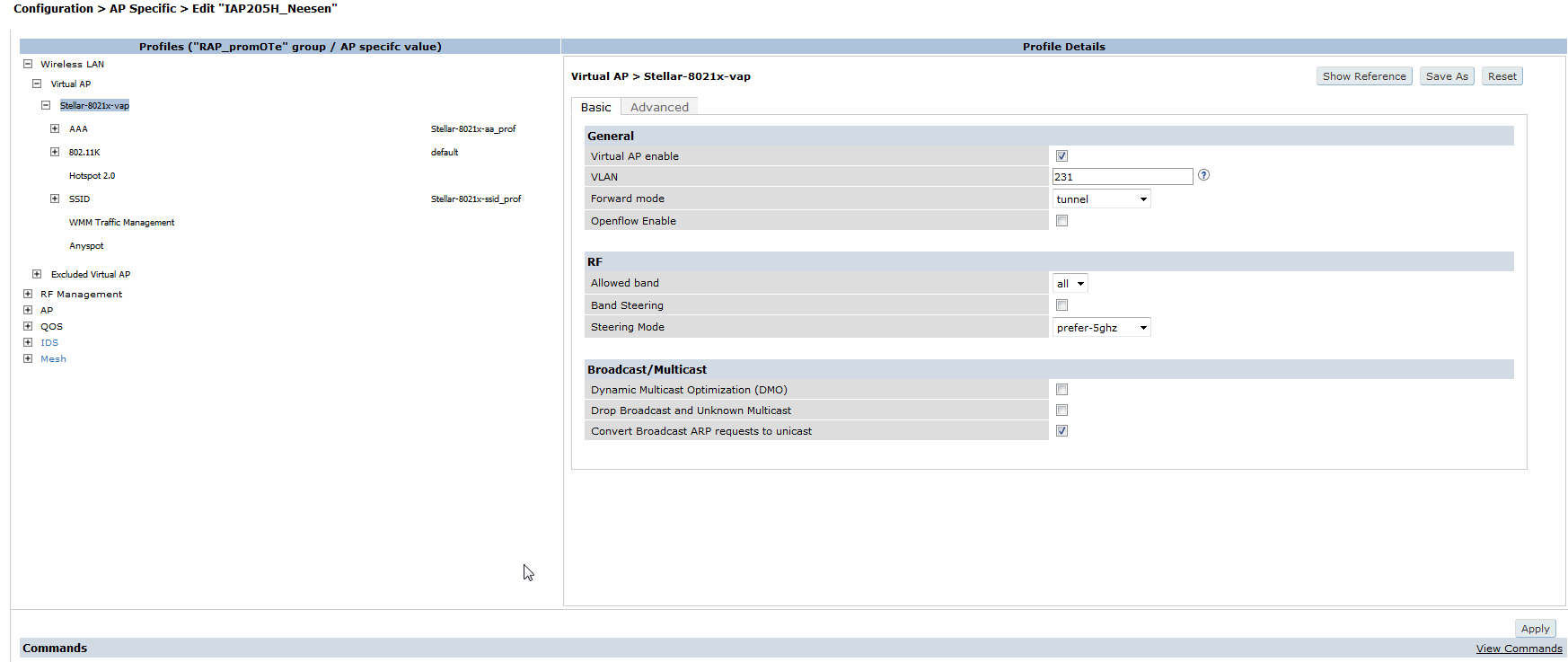Open the Forward mode dropdown
Viewport: 1568px width, 662px height.
tap(1101, 199)
